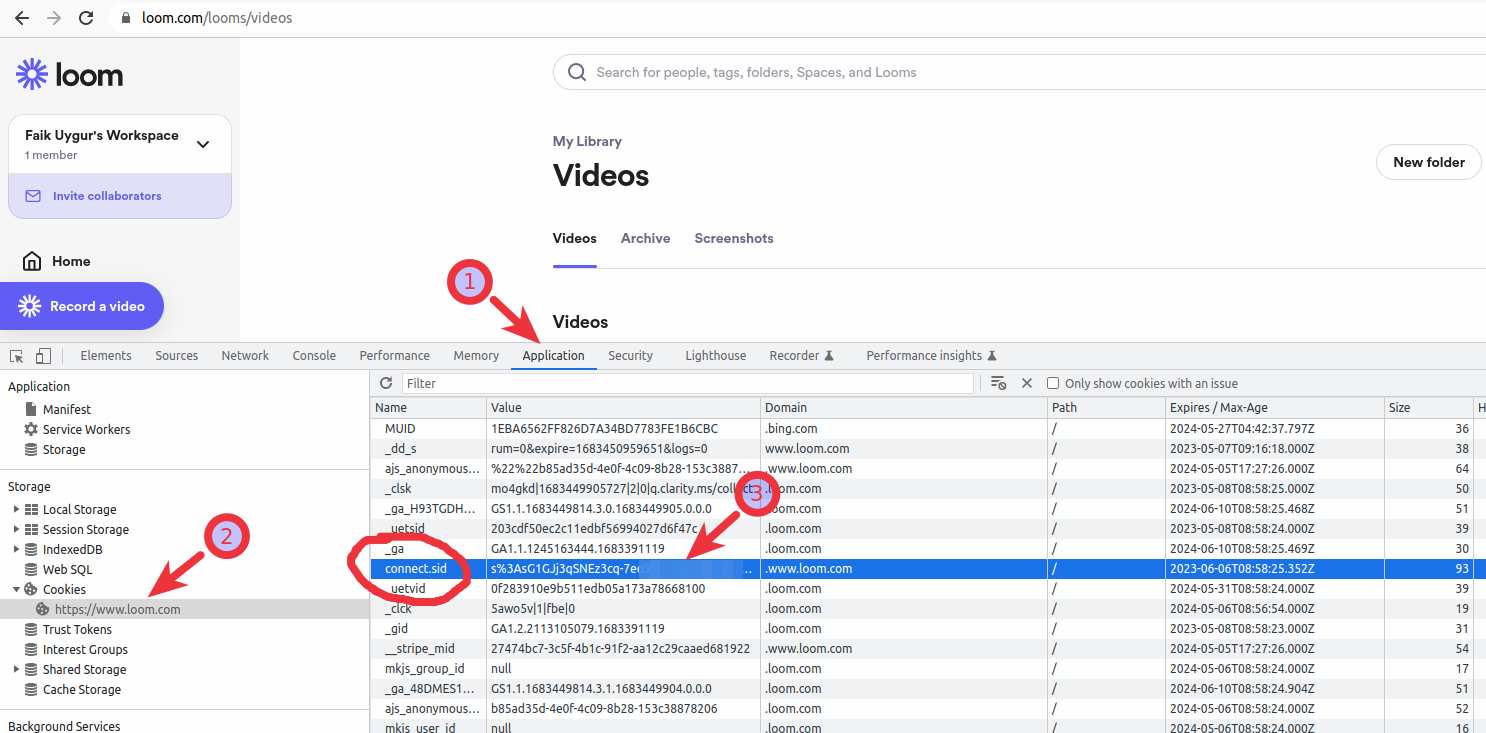Click the Web SQL database icon
The height and width of the screenshot is (733, 1486).
(31, 569)
